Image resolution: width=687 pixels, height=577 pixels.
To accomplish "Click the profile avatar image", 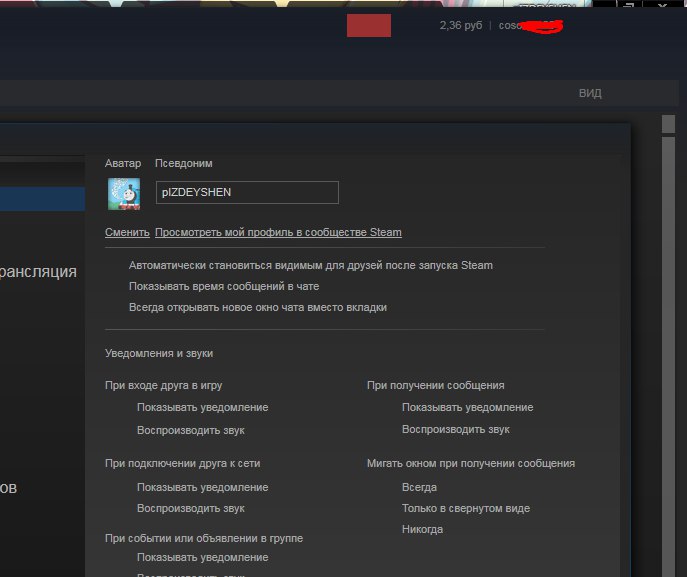I will (124, 194).
